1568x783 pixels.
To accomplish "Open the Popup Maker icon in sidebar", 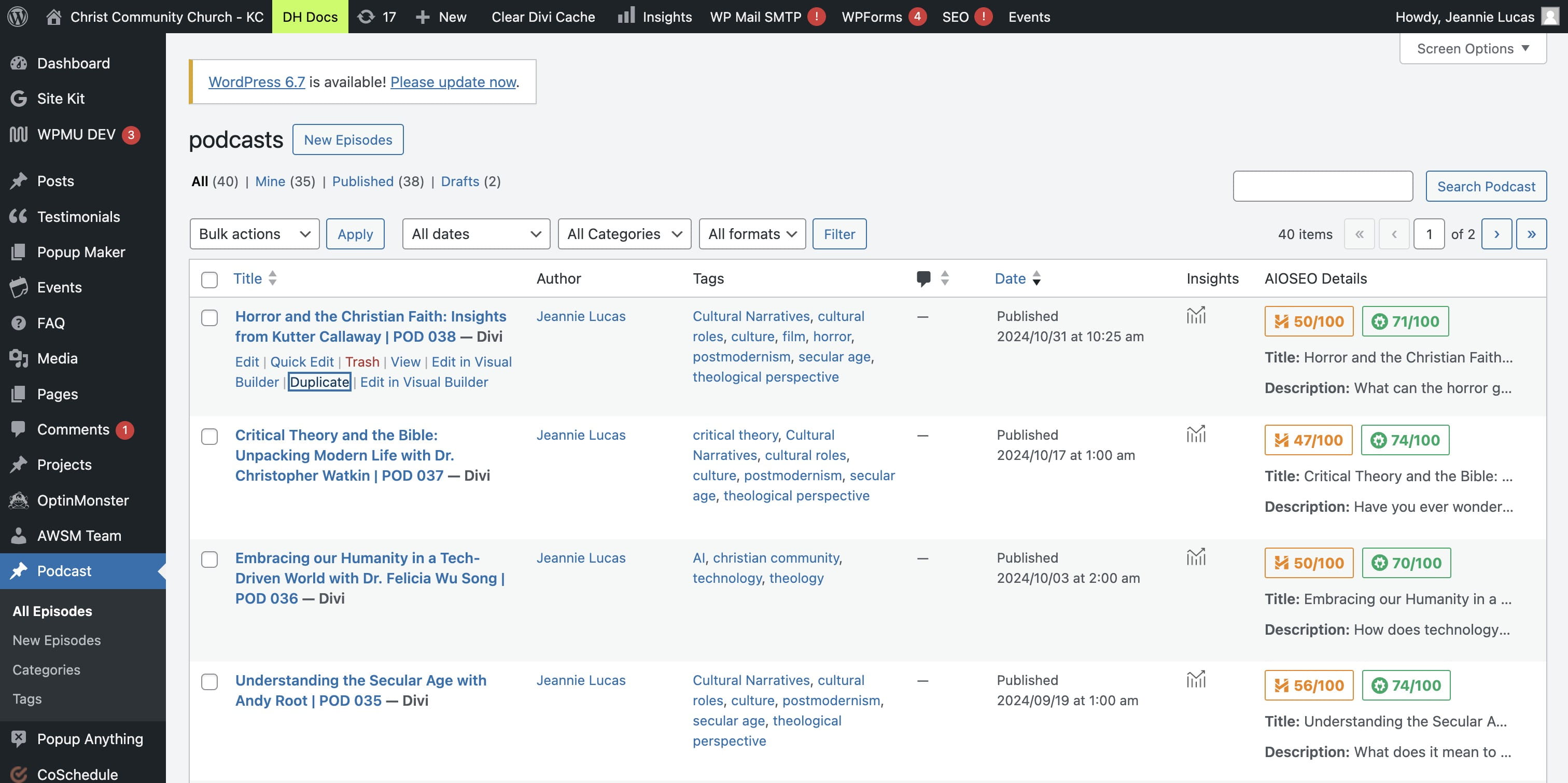I will tap(19, 251).
